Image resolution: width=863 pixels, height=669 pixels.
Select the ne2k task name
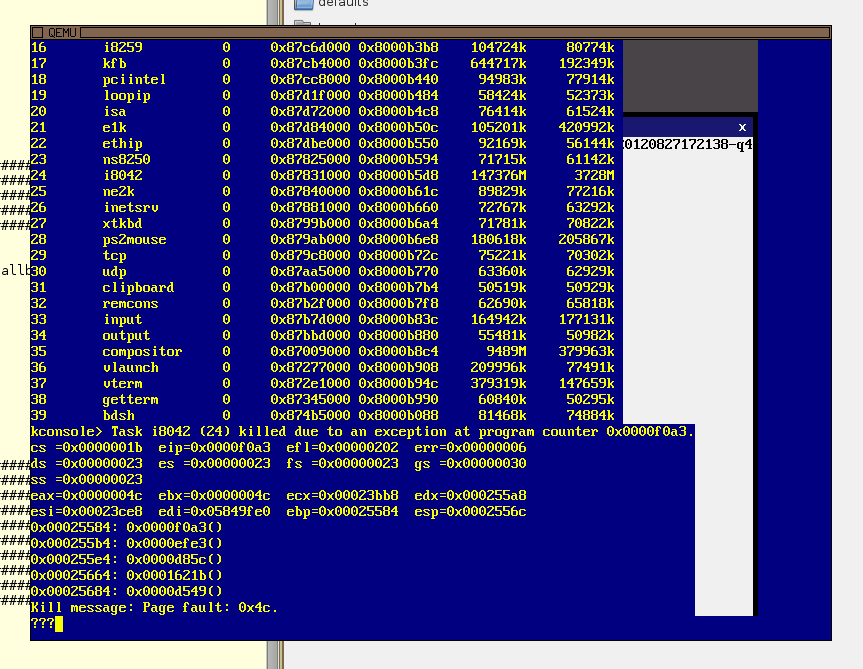(x=118, y=191)
